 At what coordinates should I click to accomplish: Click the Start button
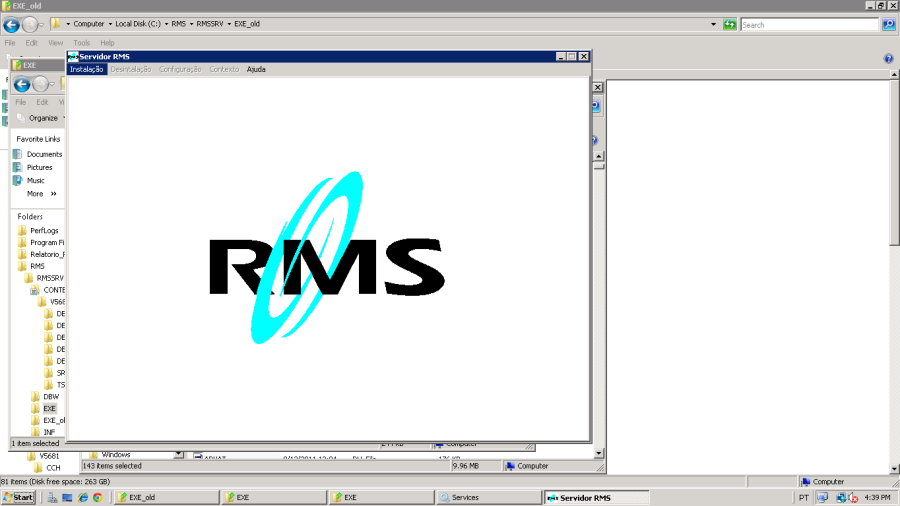coord(18,497)
